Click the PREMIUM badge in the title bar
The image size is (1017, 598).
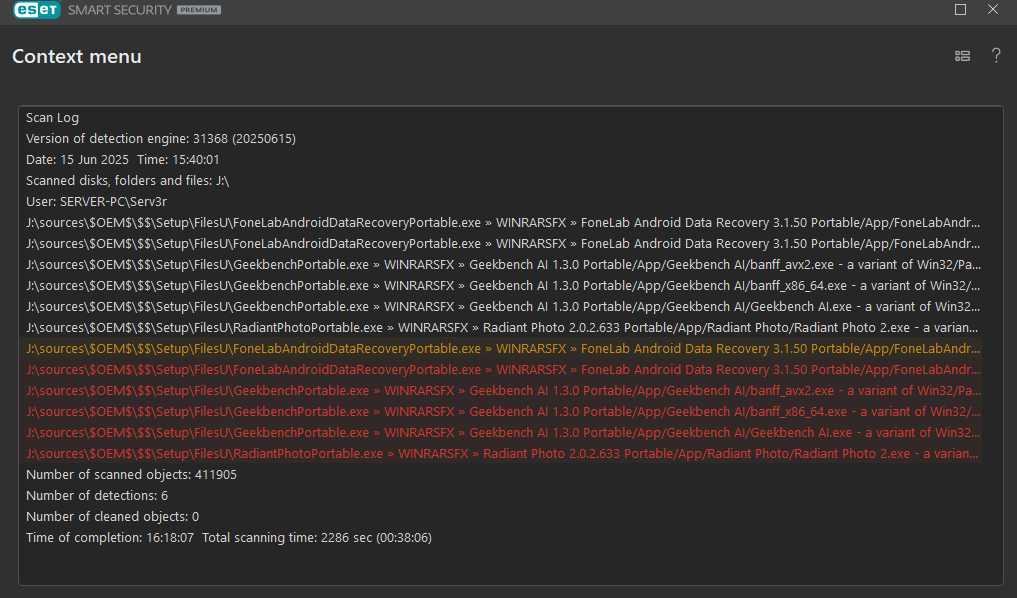point(199,10)
